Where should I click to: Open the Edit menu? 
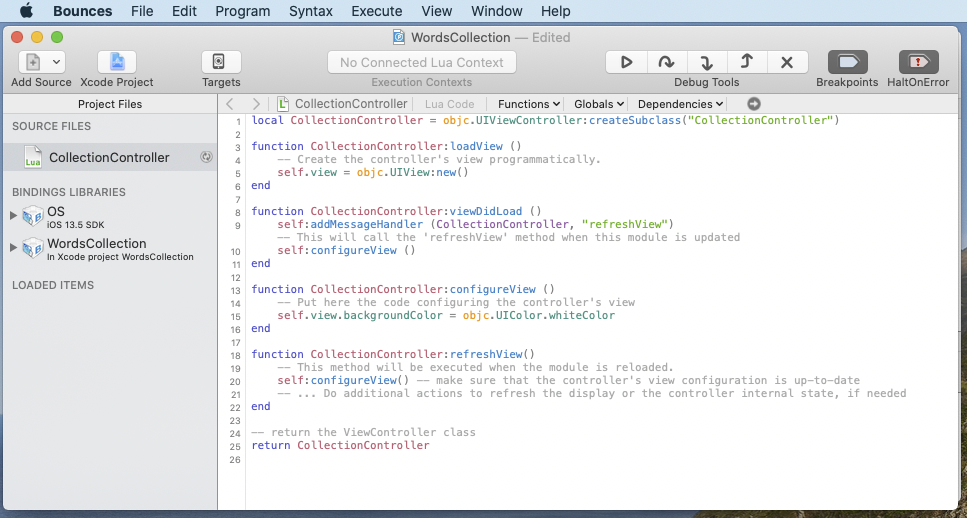(184, 11)
